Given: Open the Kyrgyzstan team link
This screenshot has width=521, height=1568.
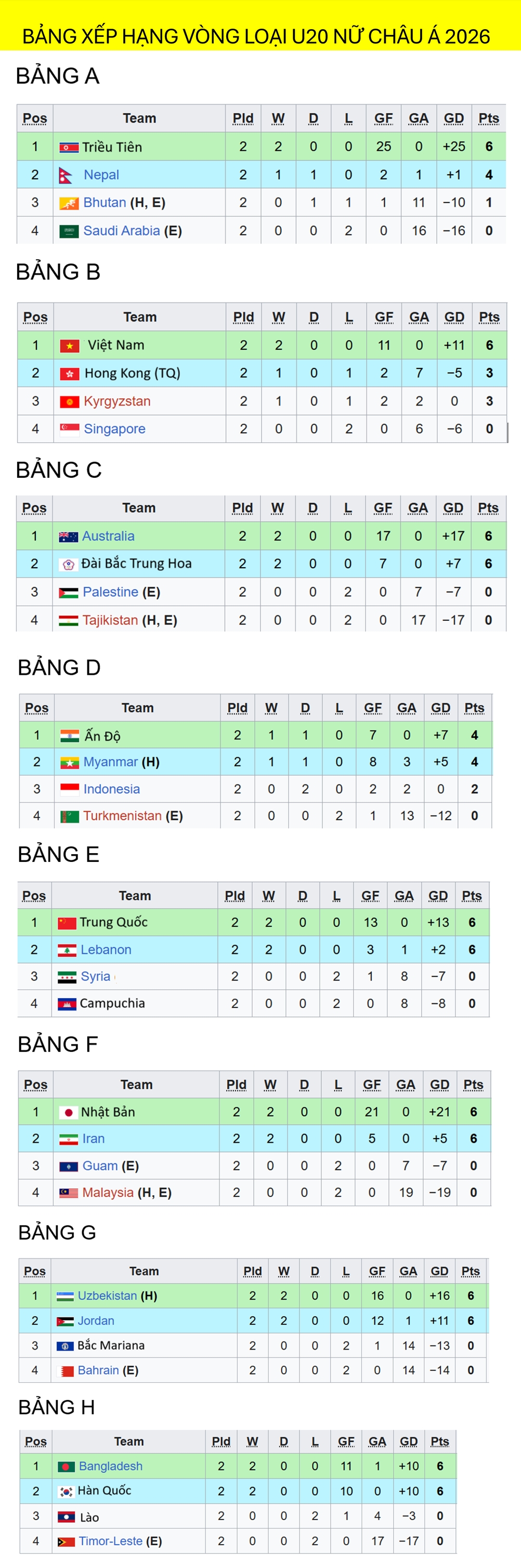Looking at the screenshot, I should tap(117, 401).
